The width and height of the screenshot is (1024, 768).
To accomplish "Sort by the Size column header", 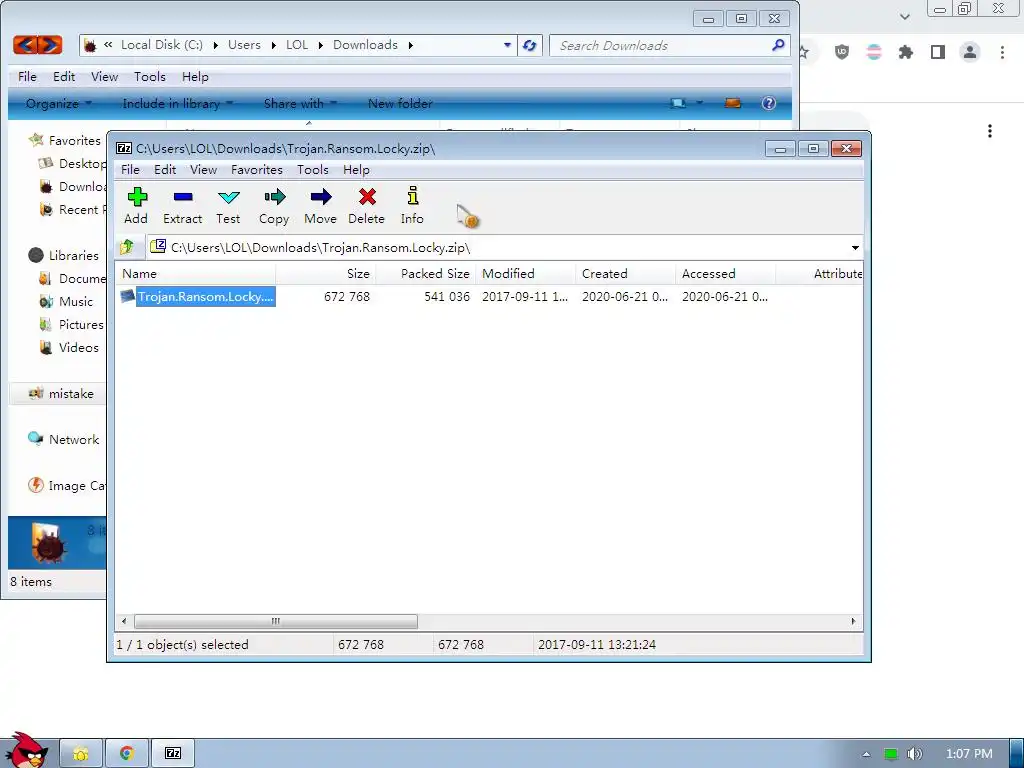I will pos(326,274).
